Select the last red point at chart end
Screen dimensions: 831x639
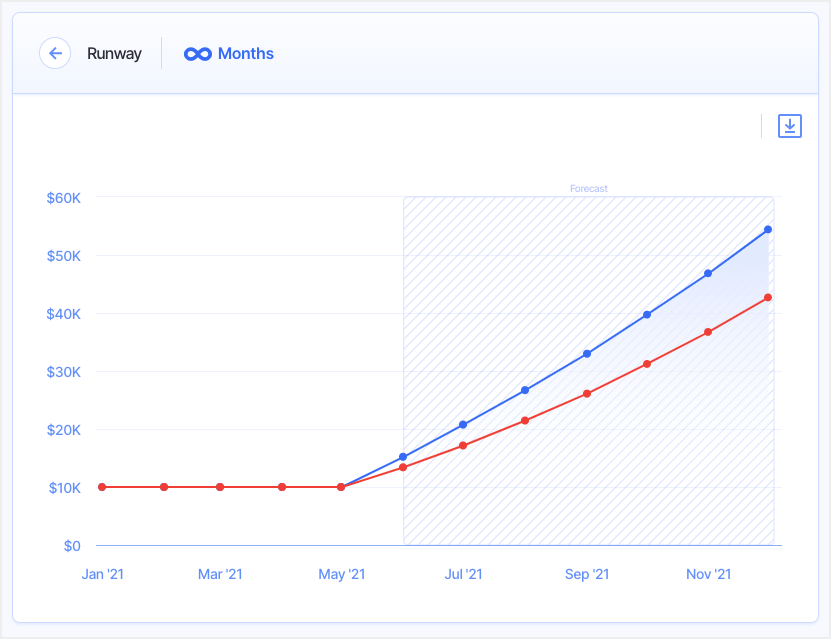pyautogui.click(x=768, y=298)
